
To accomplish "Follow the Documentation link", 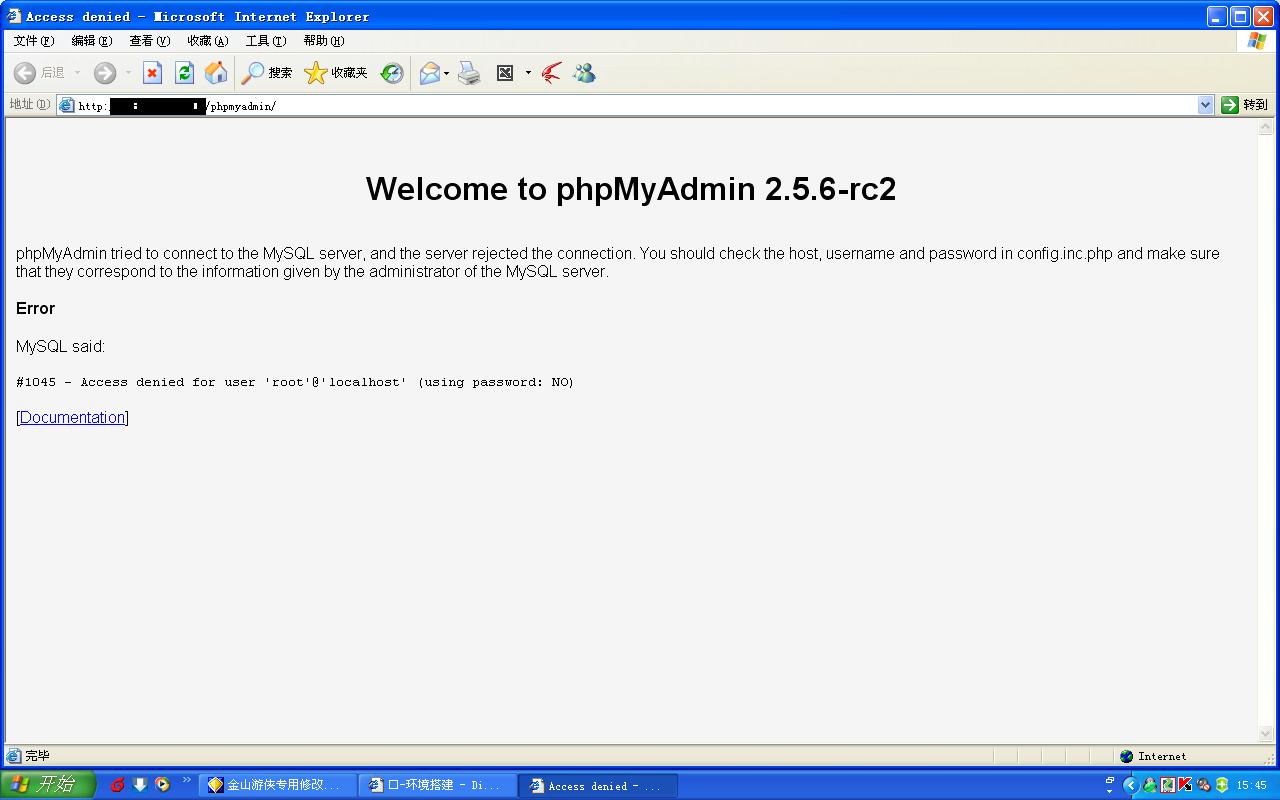I will tap(73, 417).
